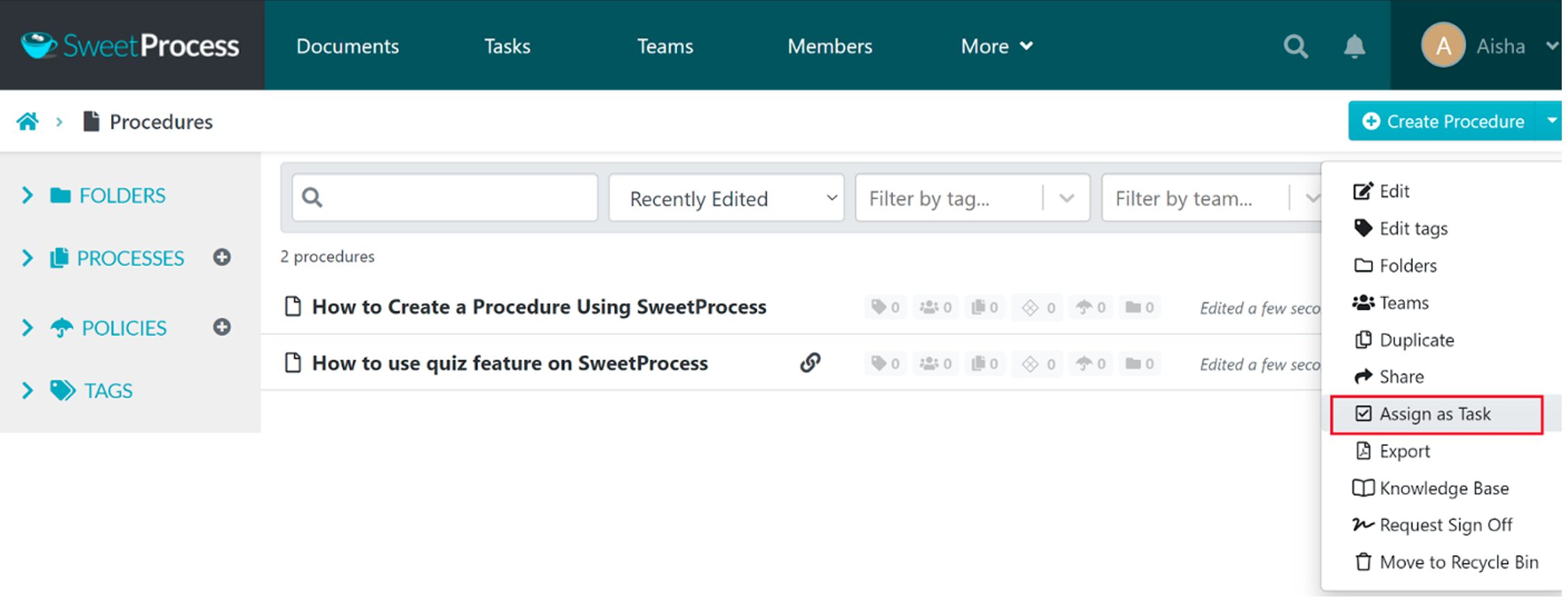Image resolution: width=1568 pixels, height=600 pixels.
Task: Click the Processes sidebar icon
Action: (60, 259)
